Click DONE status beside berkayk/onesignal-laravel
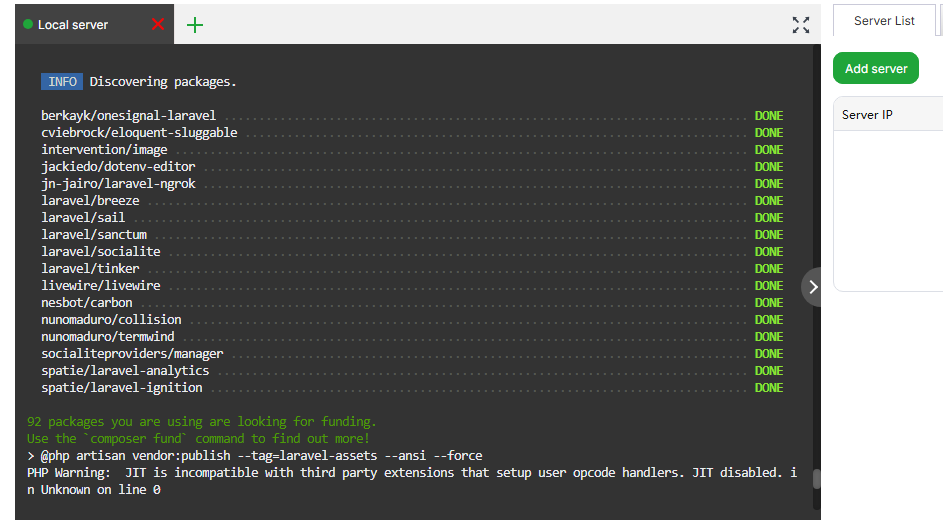This screenshot has width=943, height=520. [768, 116]
